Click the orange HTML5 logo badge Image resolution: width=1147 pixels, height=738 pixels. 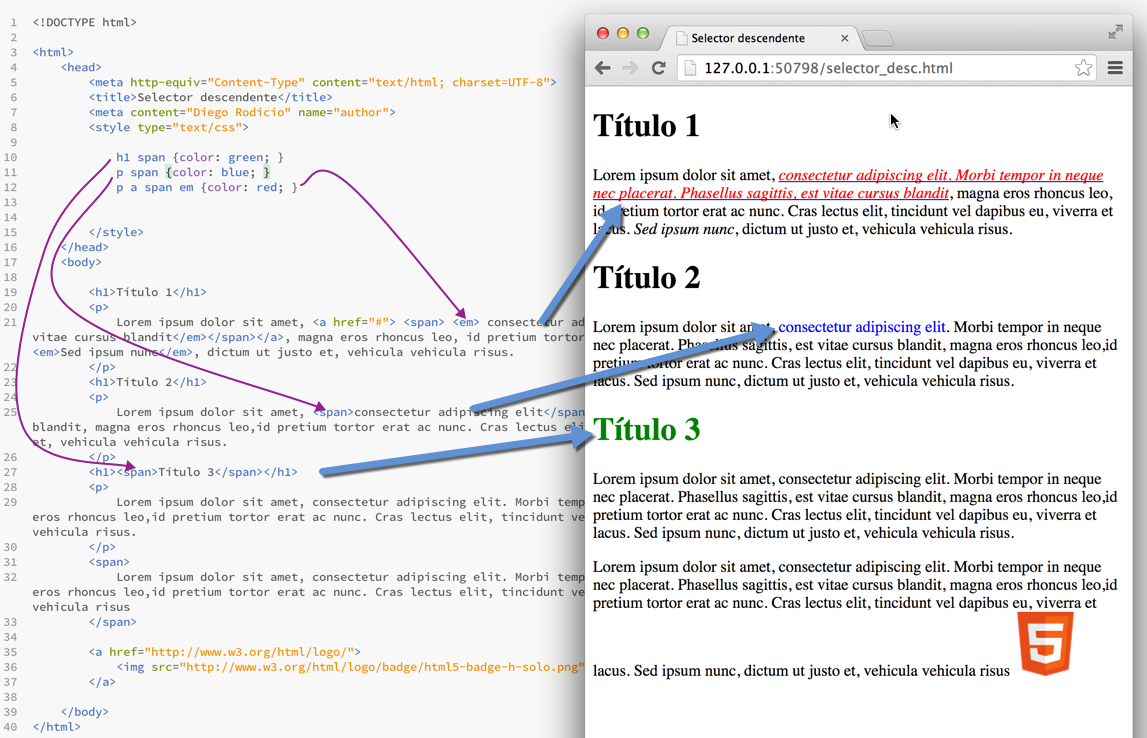[x=1045, y=644]
